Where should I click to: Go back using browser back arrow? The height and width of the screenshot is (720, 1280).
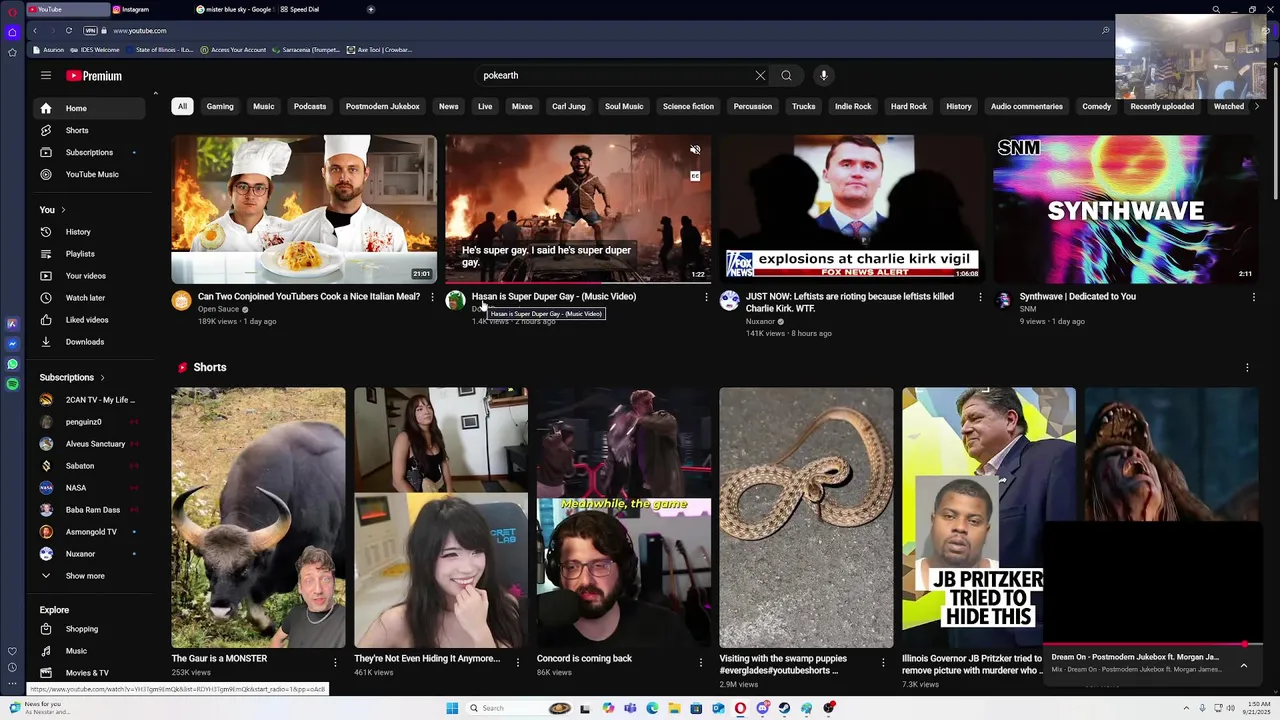pyautogui.click(x=35, y=31)
